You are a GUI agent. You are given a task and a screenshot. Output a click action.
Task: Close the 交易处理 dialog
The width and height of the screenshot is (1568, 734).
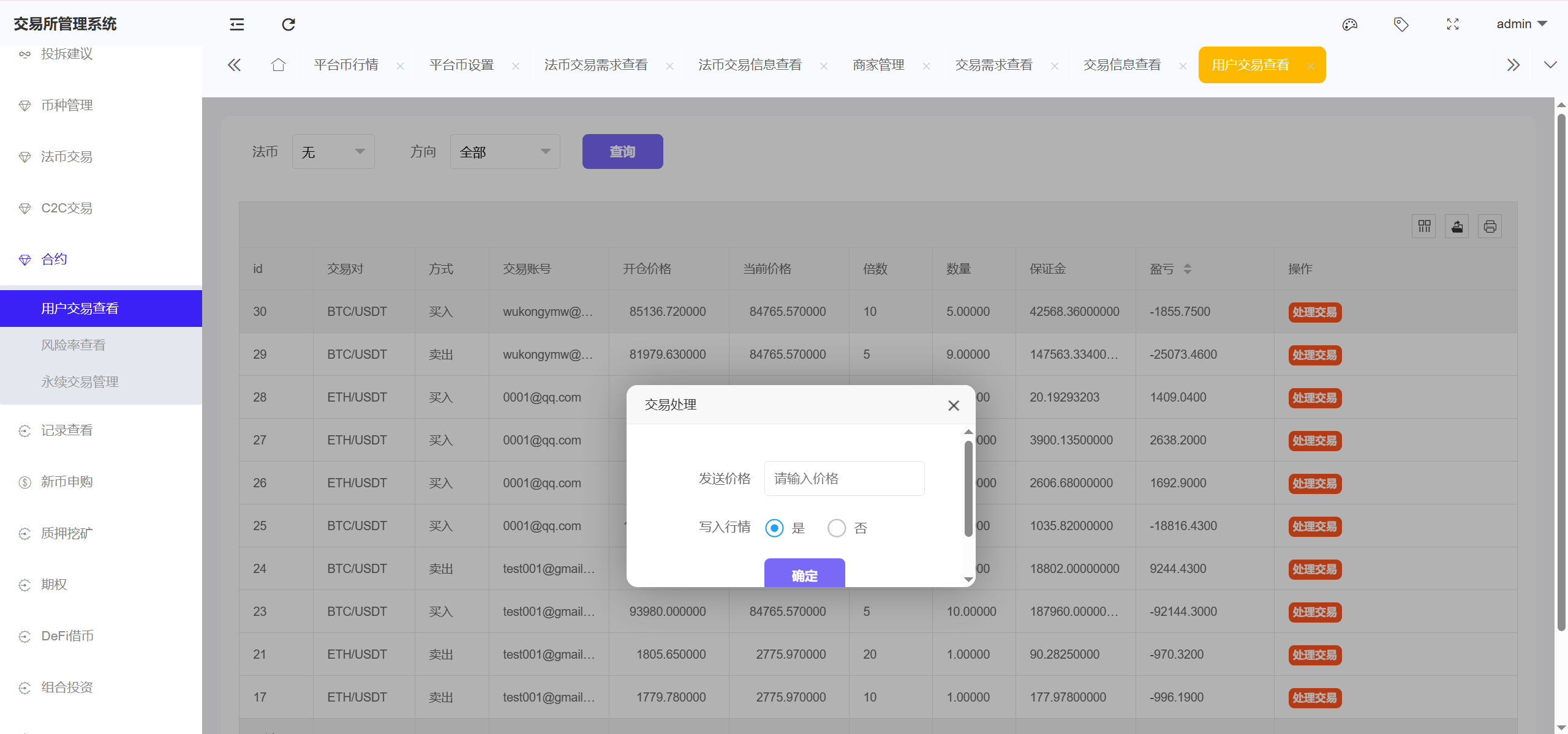pyautogui.click(x=953, y=405)
